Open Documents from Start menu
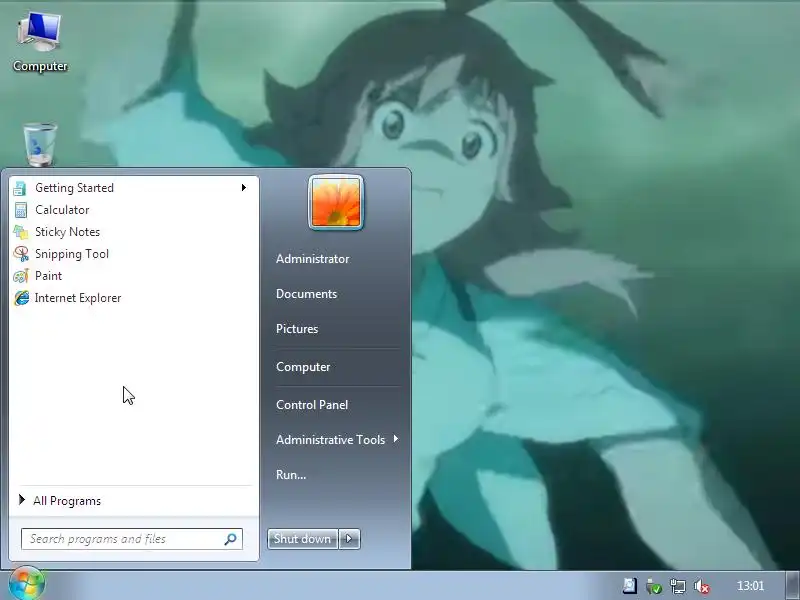The width and height of the screenshot is (800, 600). [307, 294]
